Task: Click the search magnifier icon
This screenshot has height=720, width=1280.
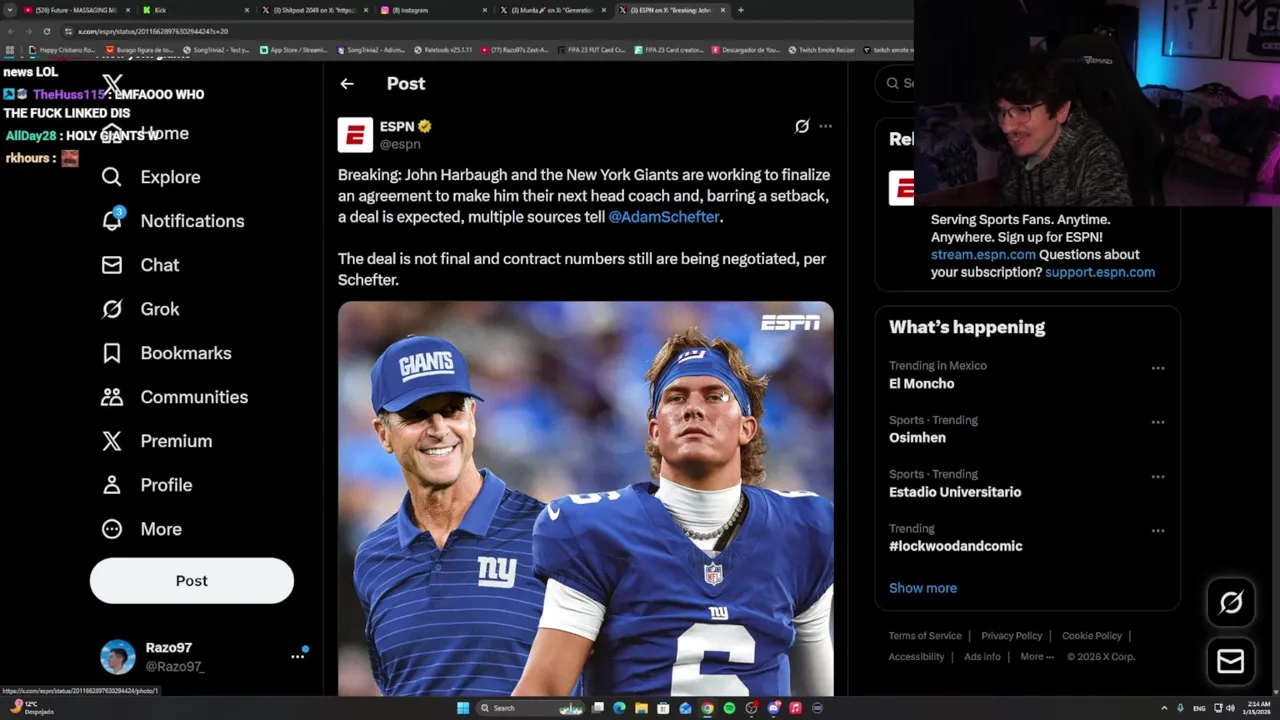Action: click(892, 83)
